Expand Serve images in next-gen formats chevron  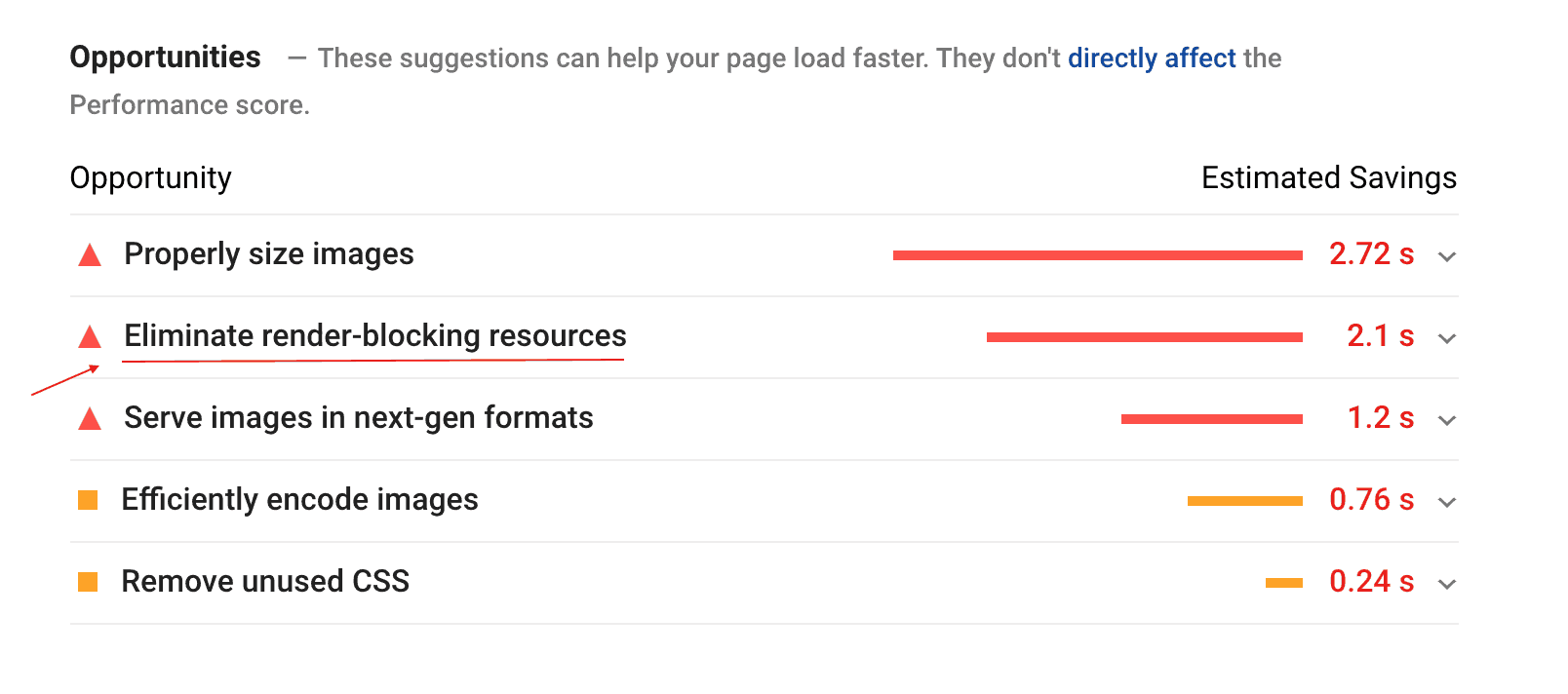point(1447,420)
